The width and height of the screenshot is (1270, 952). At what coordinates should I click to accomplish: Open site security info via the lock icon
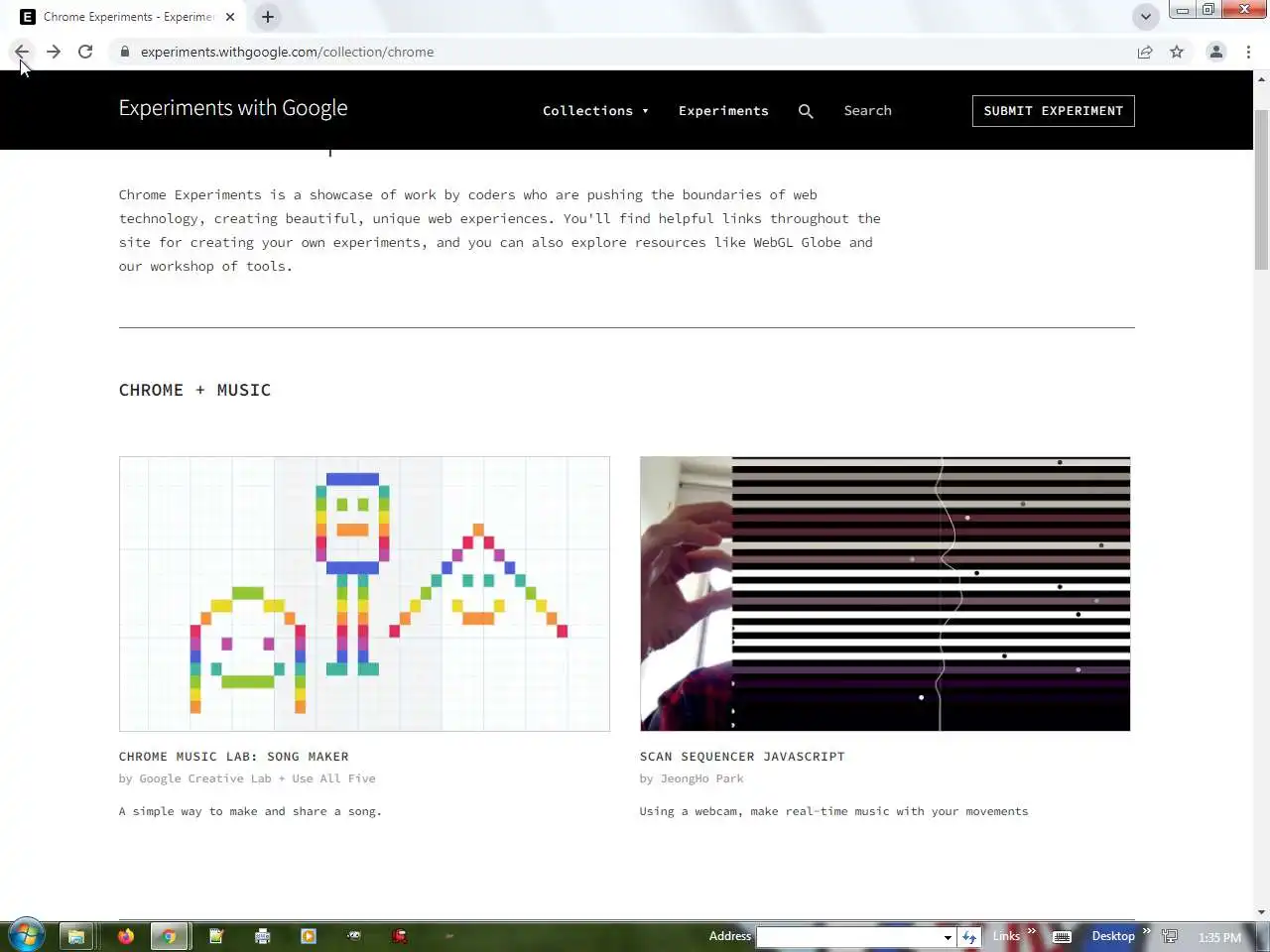click(124, 52)
